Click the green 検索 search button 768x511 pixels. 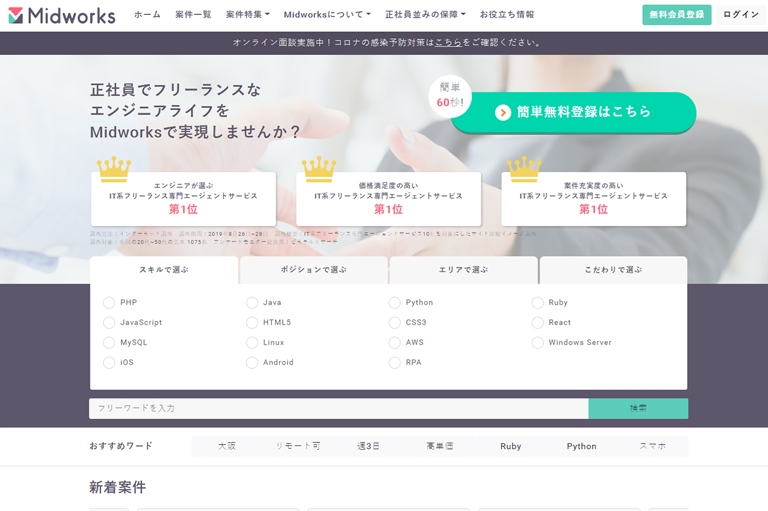[x=638, y=409]
